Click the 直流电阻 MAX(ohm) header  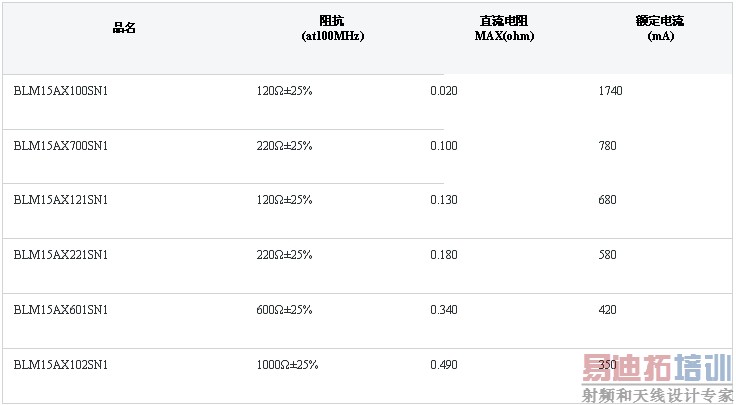[x=504, y=28]
